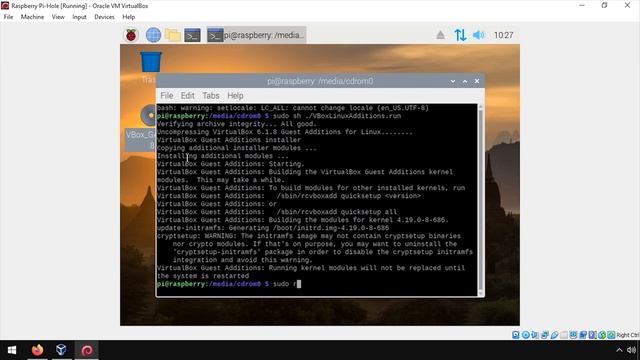Open VirtualBox Input menu
The height and width of the screenshot is (360, 640).
pos(79,17)
